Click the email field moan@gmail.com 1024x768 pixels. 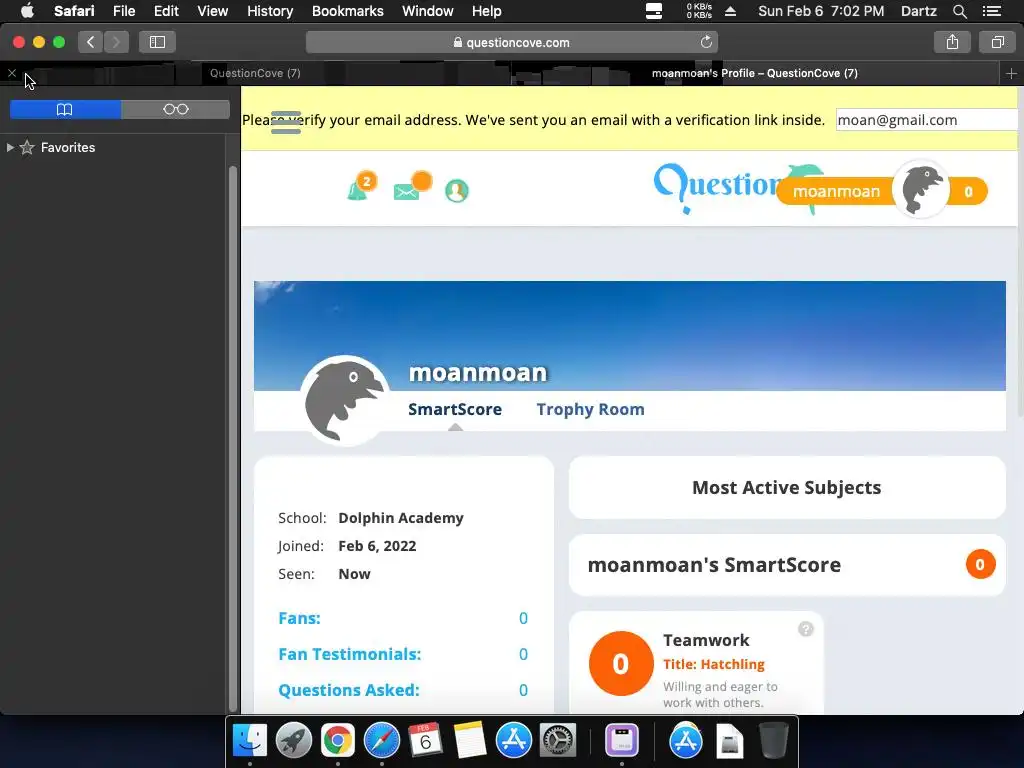click(927, 120)
